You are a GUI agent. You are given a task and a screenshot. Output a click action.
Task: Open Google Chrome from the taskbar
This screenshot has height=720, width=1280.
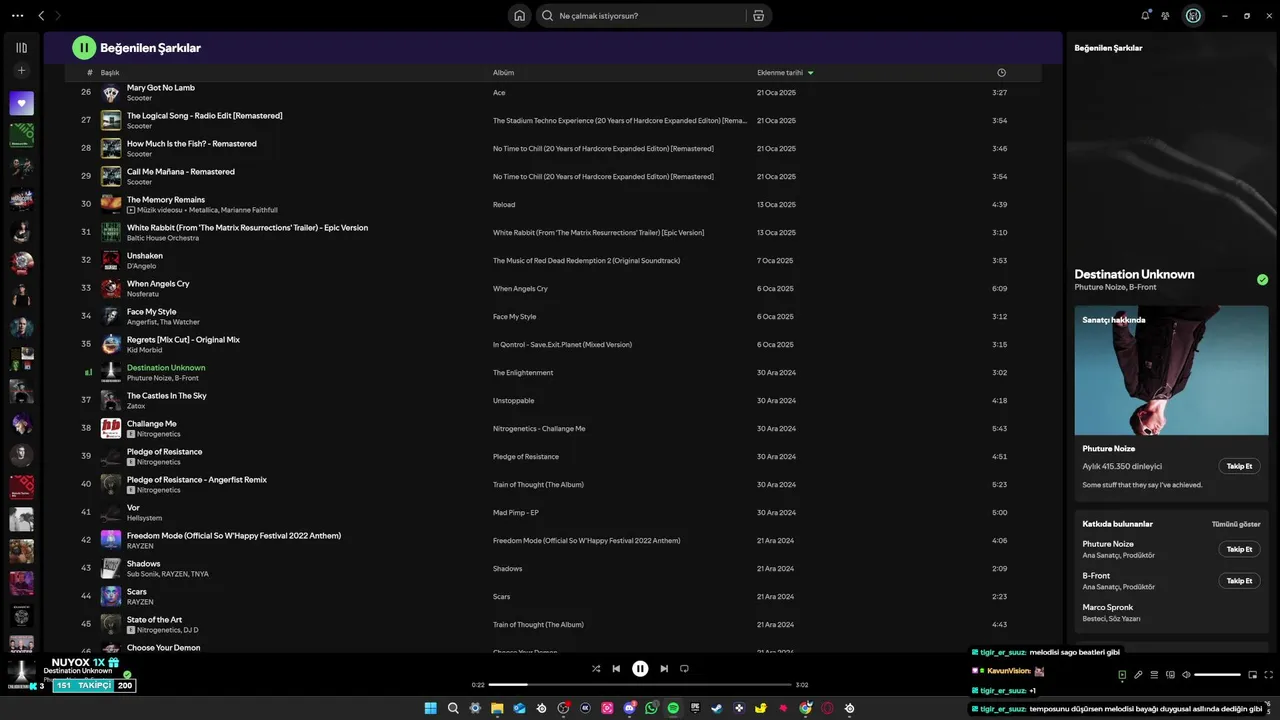click(x=806, y=708)
